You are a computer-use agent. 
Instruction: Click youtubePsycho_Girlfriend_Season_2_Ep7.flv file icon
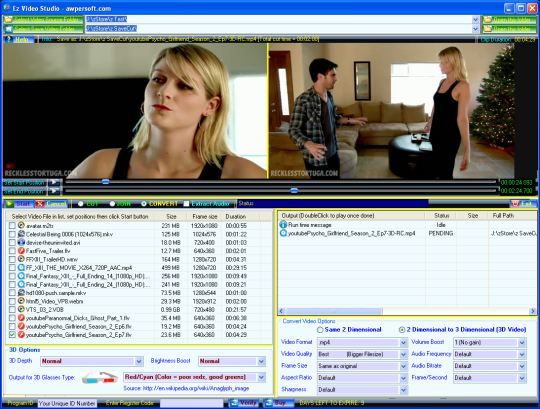click(21, 335)
